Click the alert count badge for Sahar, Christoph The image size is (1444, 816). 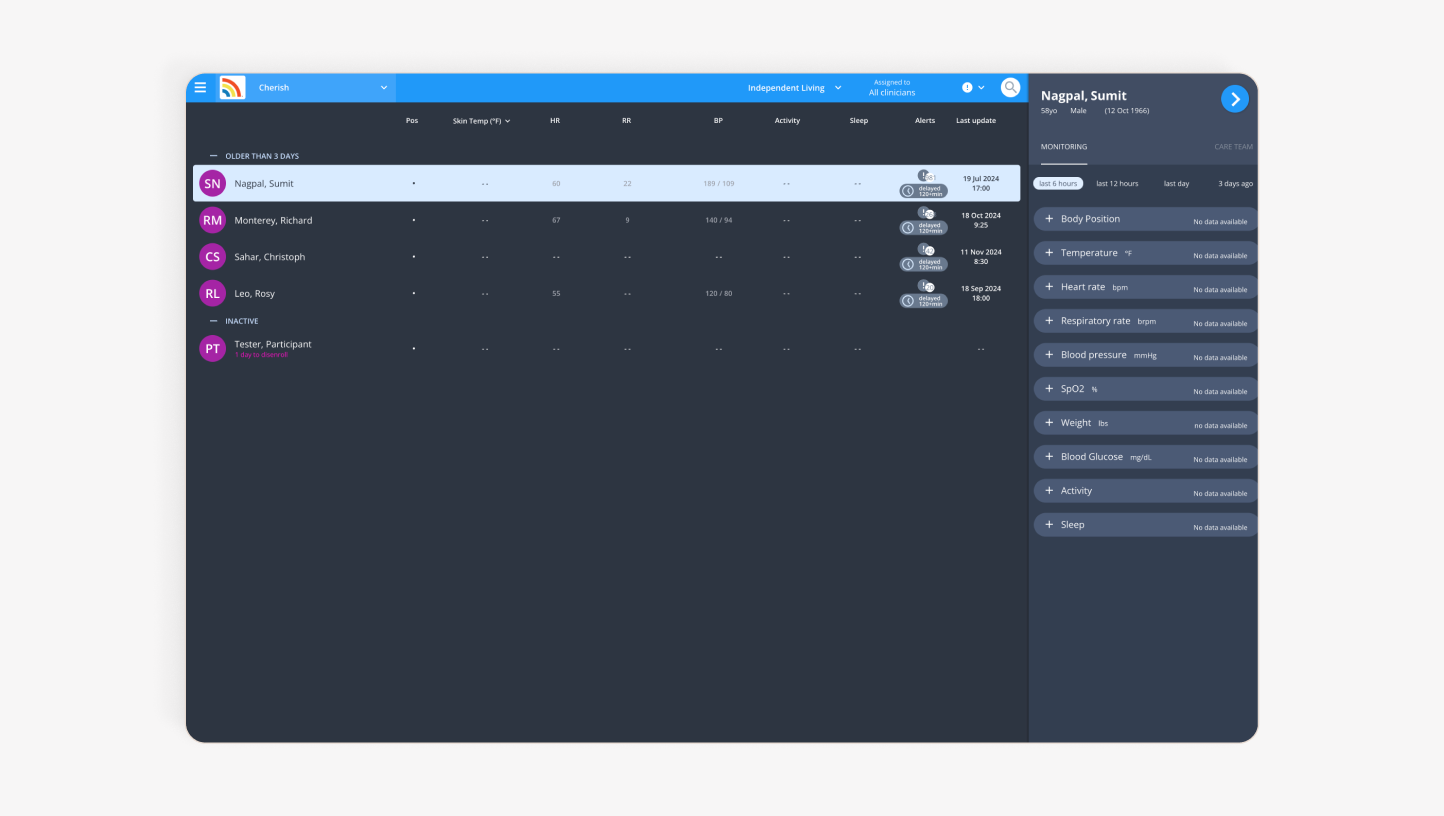tap(925, 250)
